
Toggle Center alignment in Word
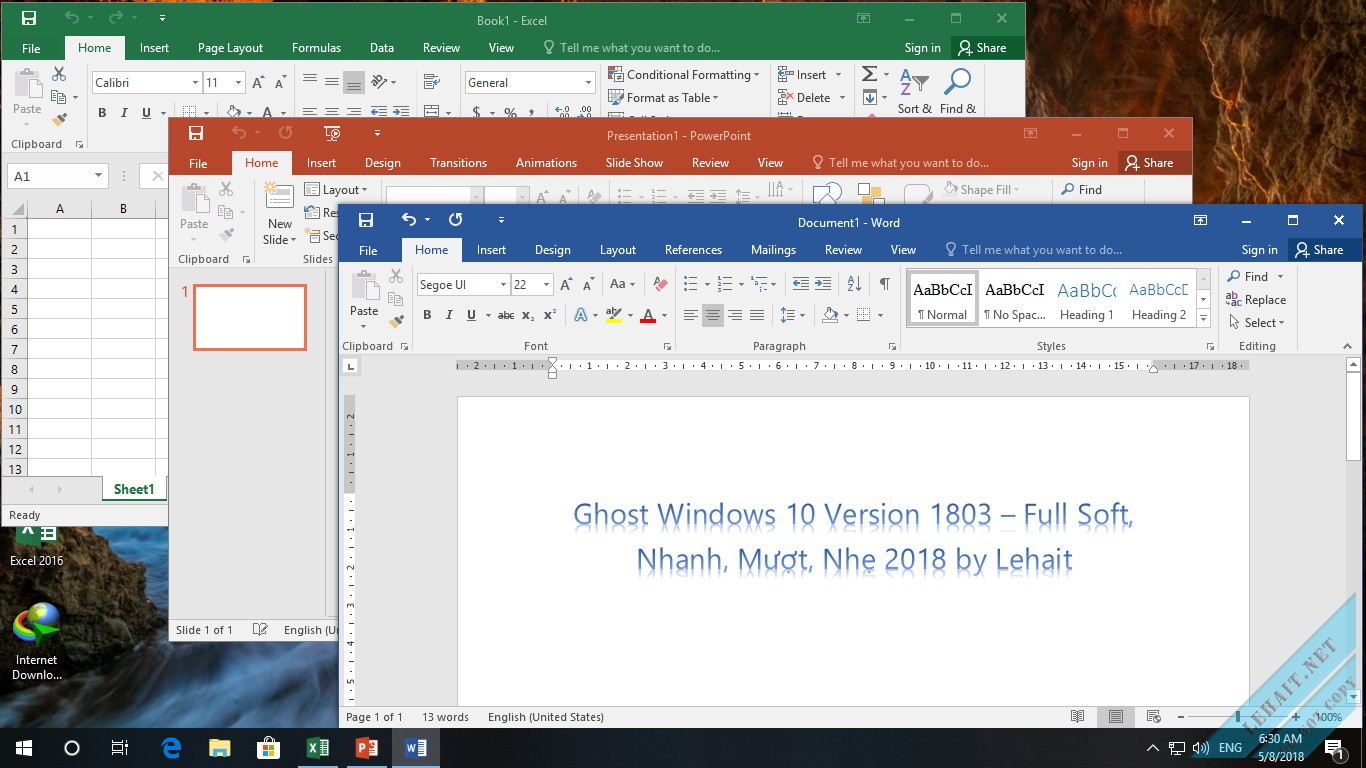point(712,315)
